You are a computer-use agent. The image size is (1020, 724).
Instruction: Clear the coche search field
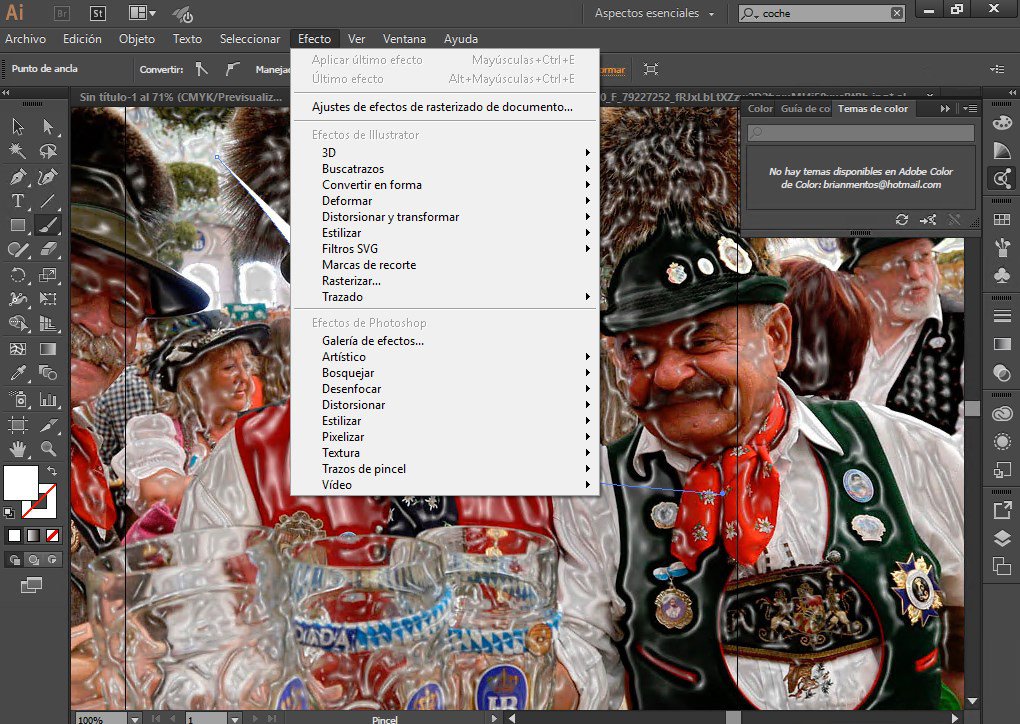tap(895, 13)
